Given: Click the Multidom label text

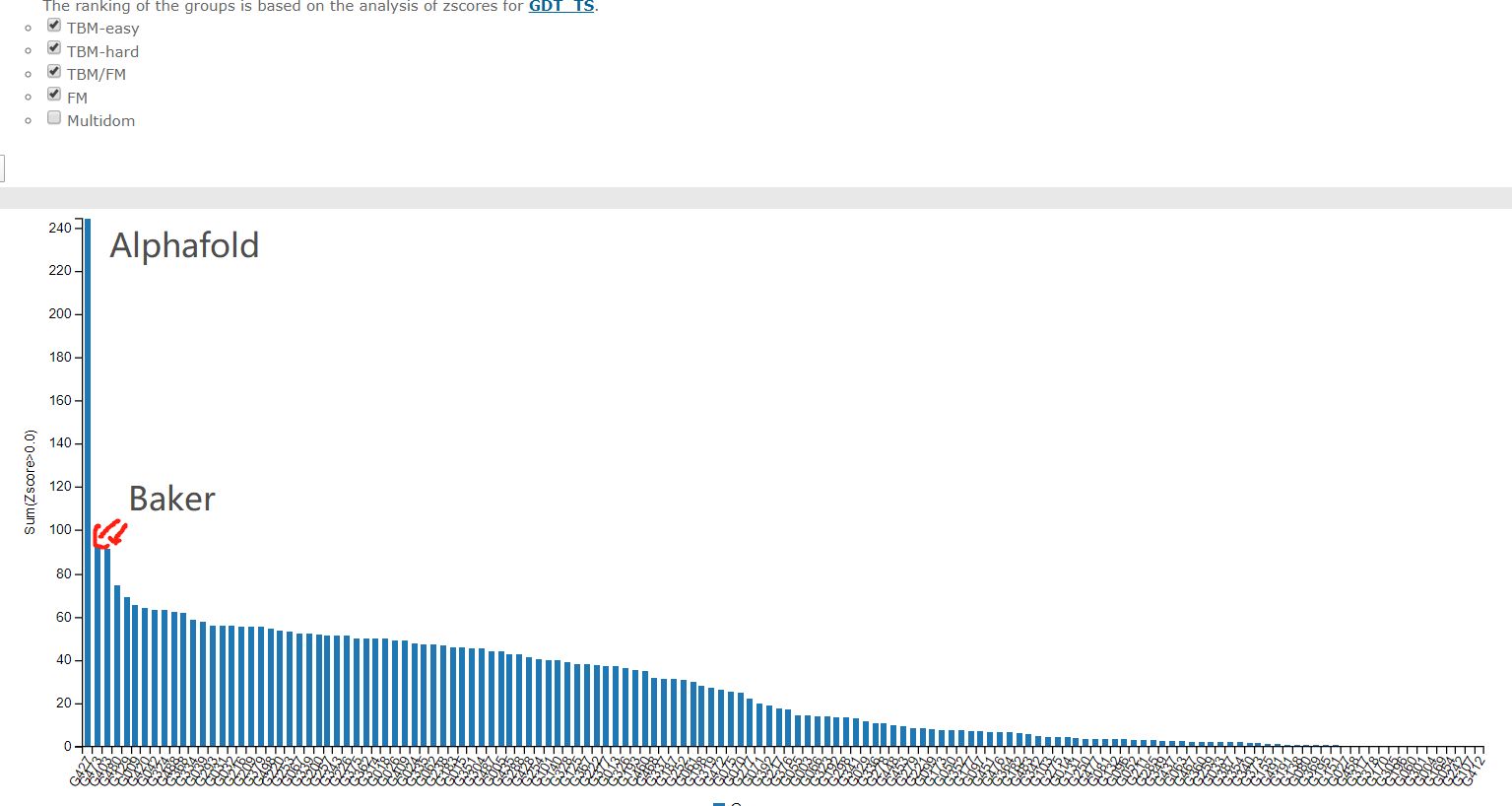Looking at the screenshot, I should [x=100, y=120].
